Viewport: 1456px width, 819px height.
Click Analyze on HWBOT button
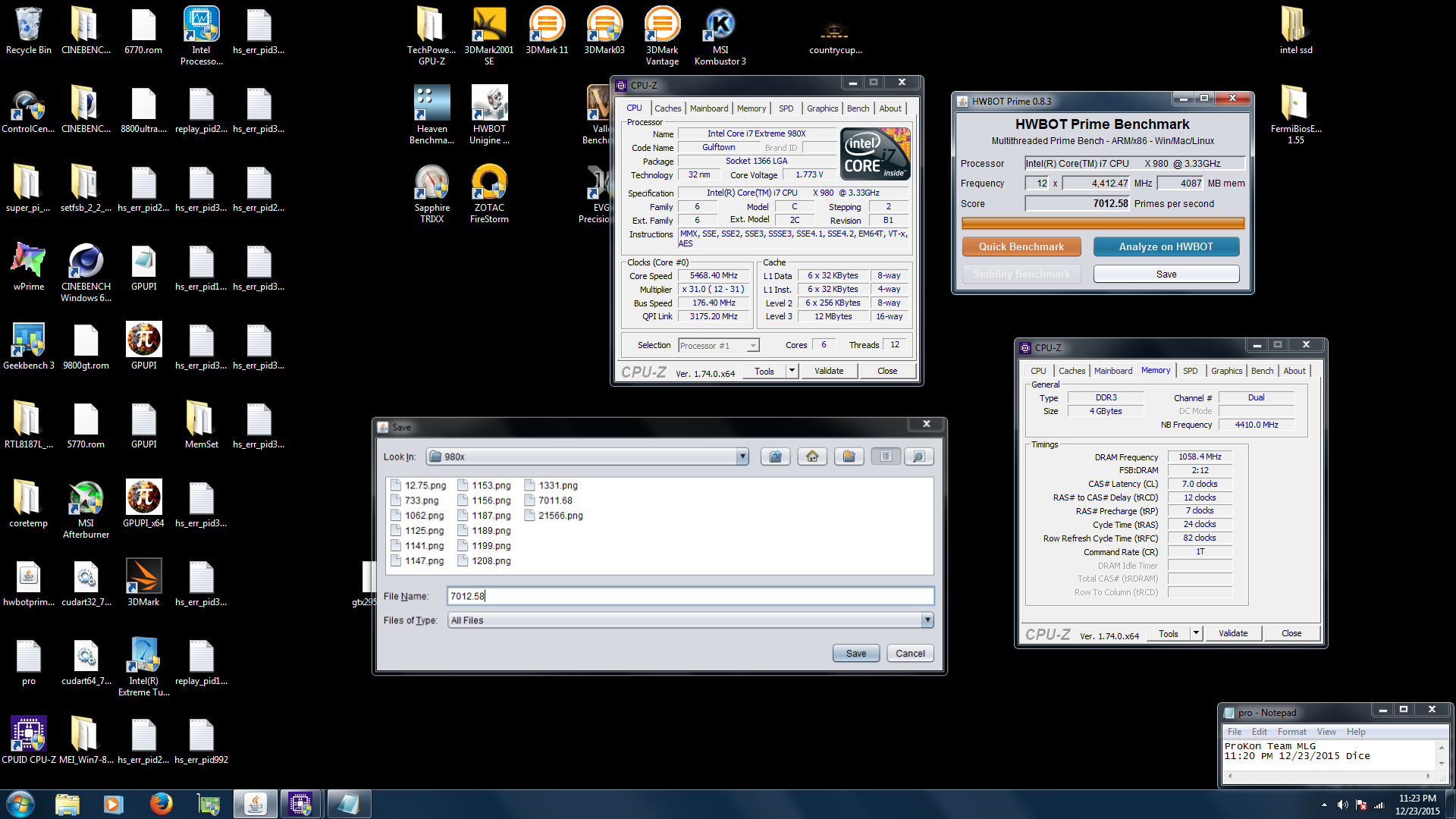[1166, 246]
